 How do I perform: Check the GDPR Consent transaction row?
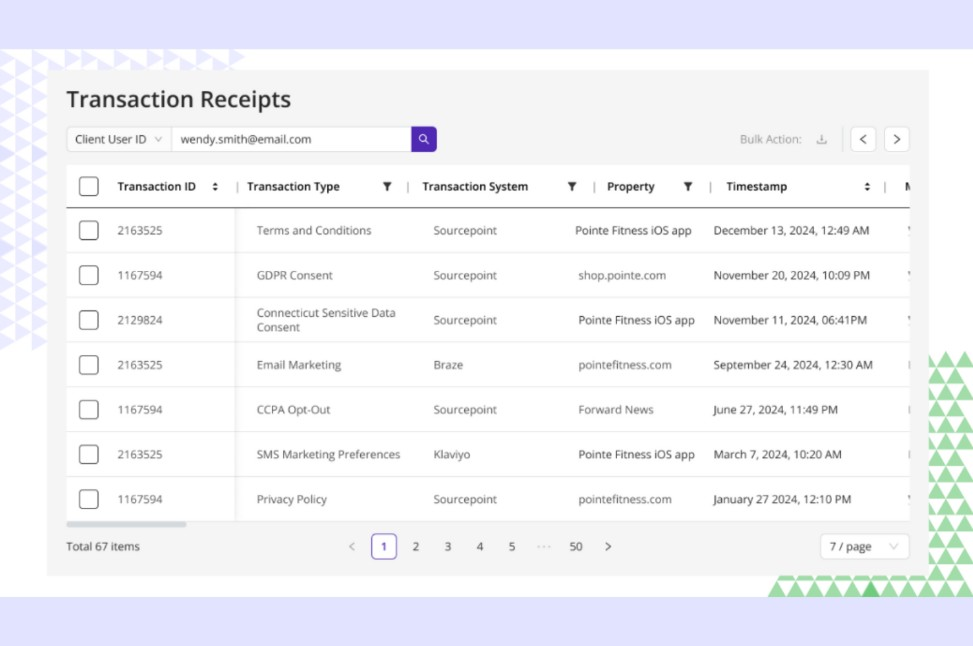point(87,275)
